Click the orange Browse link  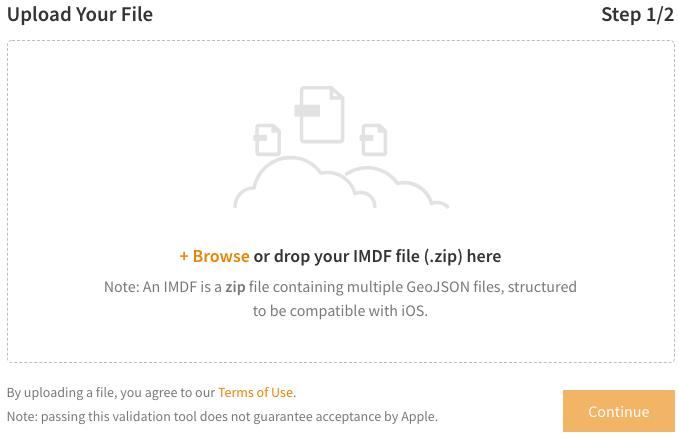coord(221,256)
